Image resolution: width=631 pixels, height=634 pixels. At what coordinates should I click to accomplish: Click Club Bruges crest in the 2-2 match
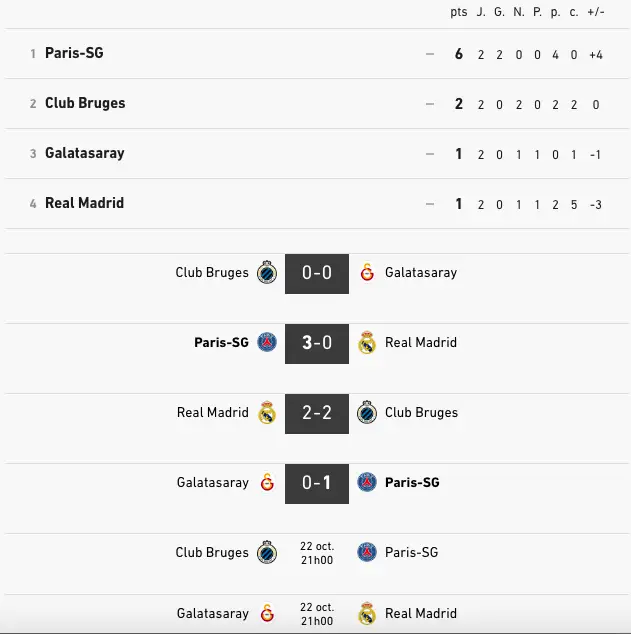(367, 412)
